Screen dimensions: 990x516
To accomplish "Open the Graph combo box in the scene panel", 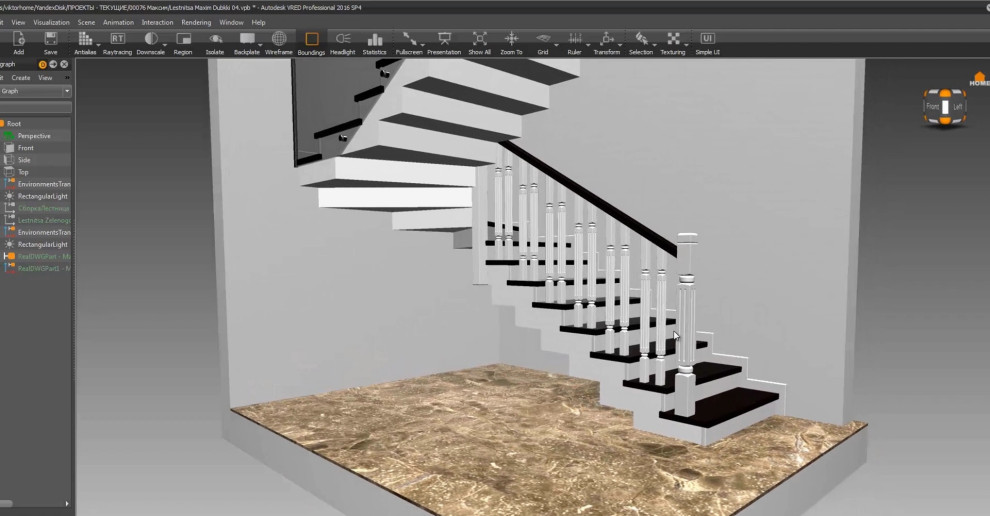I will pyautogui.click(x=36, y=91).
